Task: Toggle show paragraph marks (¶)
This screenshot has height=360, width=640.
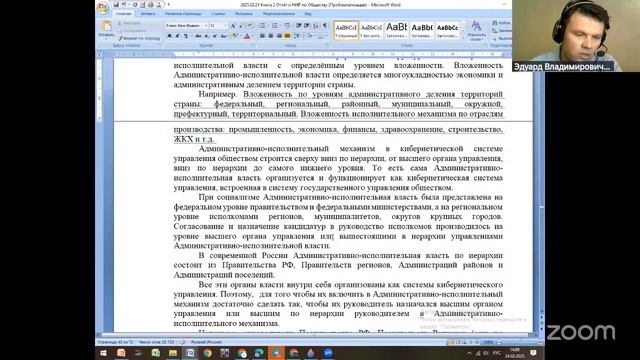Action: coord(325,26)
